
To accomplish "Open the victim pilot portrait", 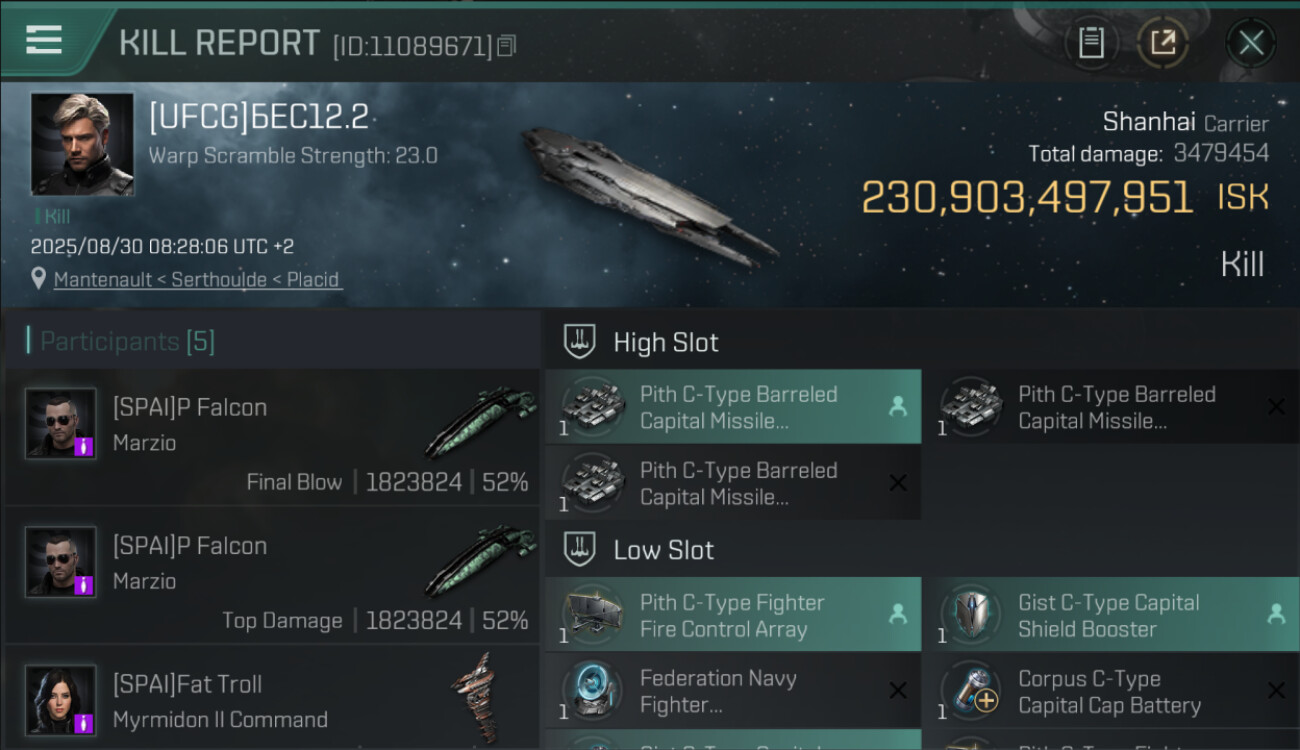I will pos(82,144).
